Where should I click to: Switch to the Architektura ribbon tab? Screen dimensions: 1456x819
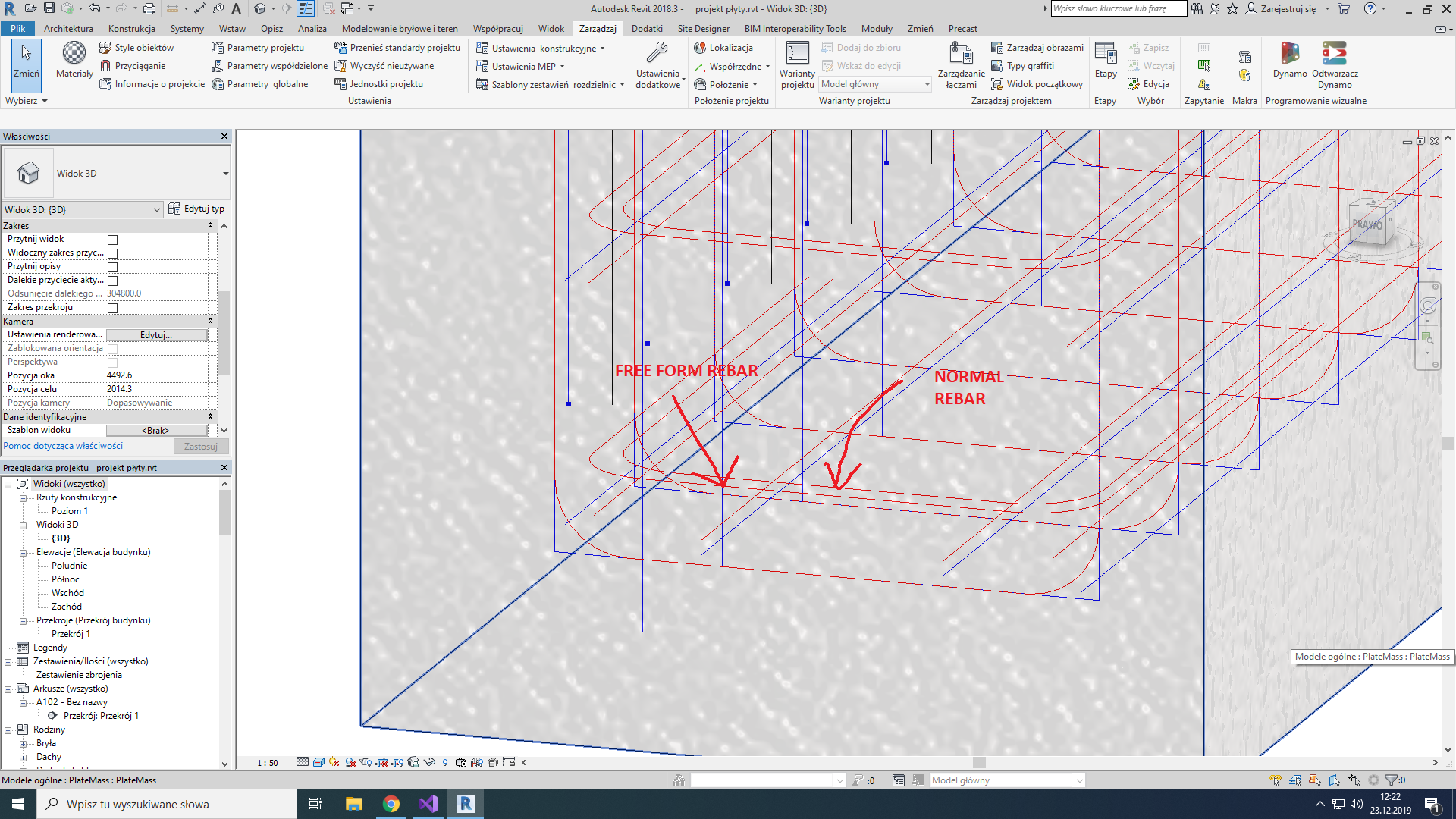pyautogui.click(x=68, y=29)
